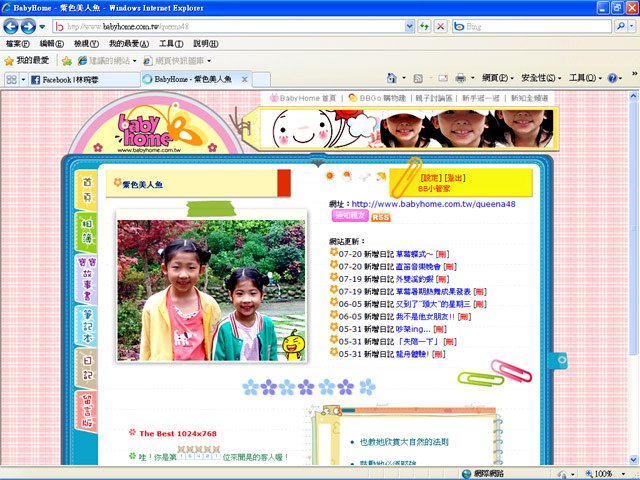Click into the Bing search box
Image resolution: width=640 pixels, height=480 pixels.
pos(531,27)
